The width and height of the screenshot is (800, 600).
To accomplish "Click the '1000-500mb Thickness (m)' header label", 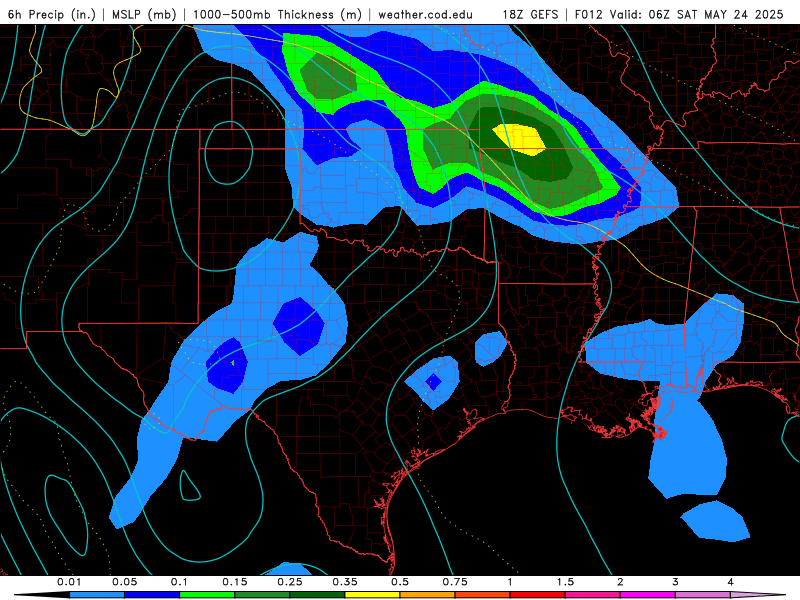I will (x=277, y=14).
